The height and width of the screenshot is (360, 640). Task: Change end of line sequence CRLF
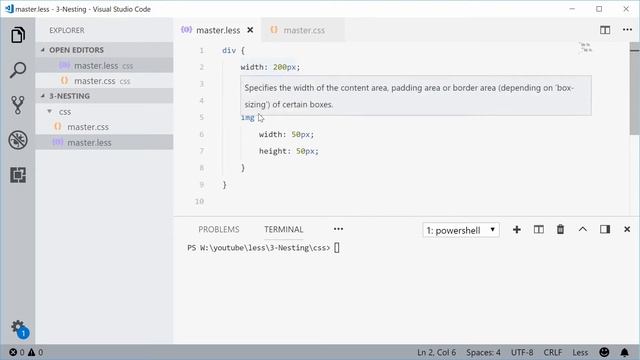[553, 352]
